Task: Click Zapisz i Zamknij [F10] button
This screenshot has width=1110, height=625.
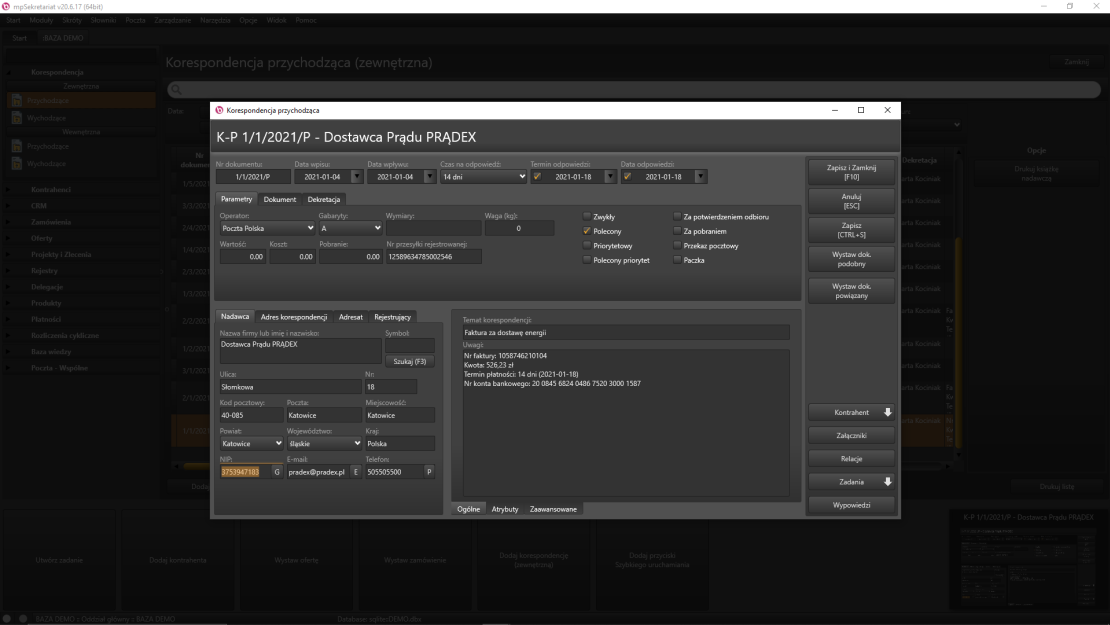Action: tap(851, 172)
